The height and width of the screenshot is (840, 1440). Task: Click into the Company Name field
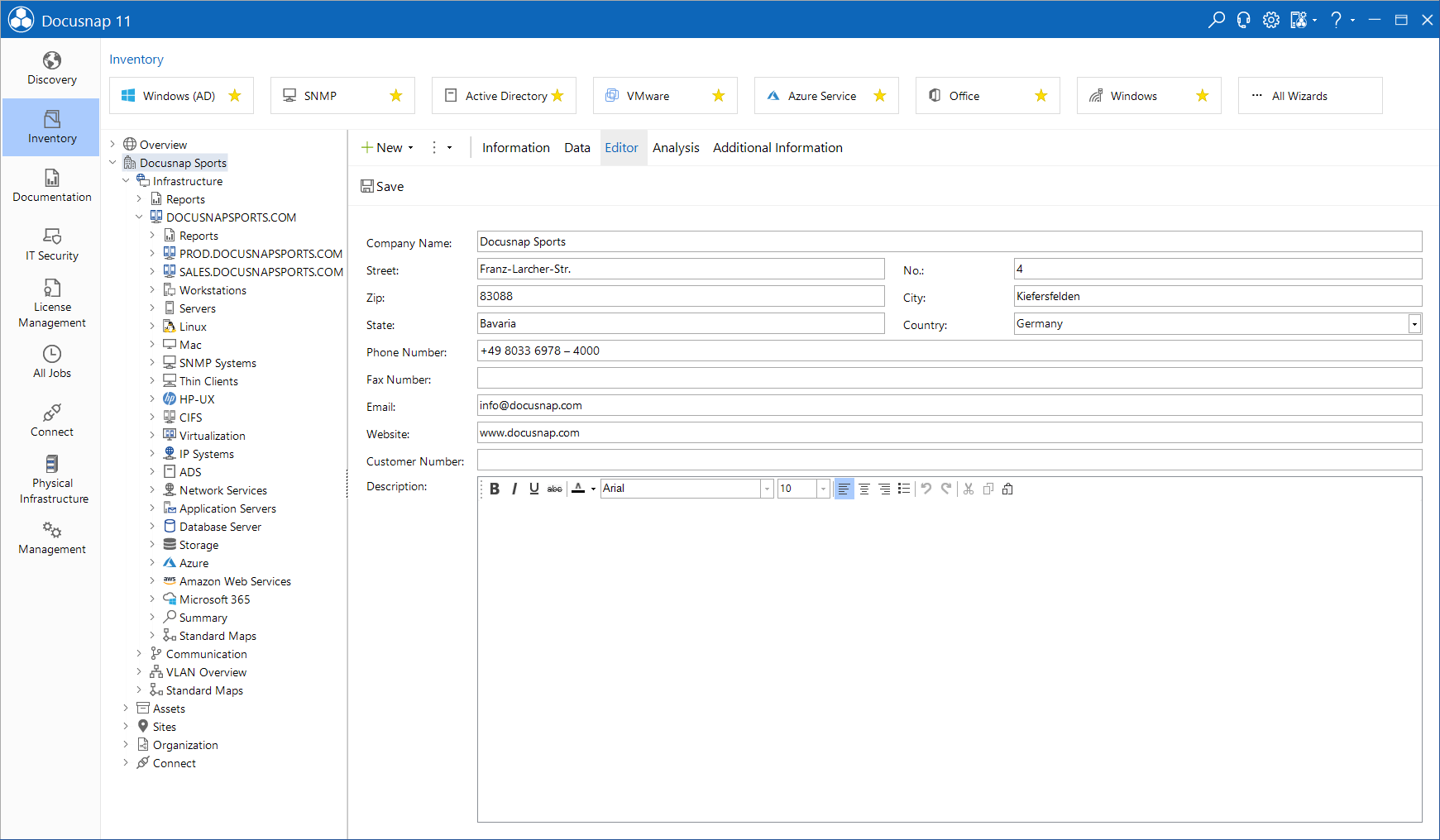(x=950, y=242)
